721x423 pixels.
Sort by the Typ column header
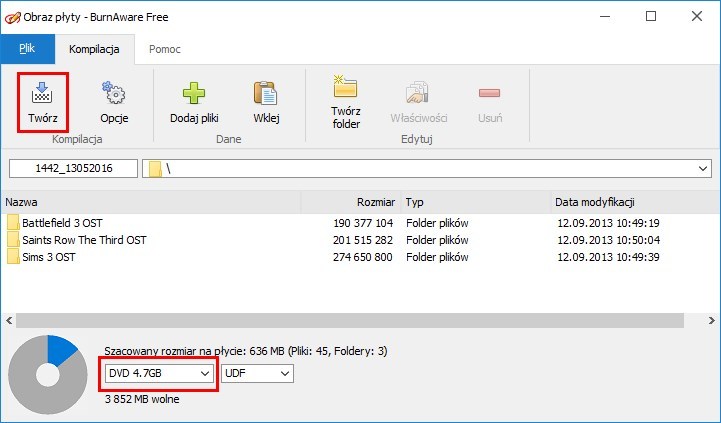coord(476,202)
